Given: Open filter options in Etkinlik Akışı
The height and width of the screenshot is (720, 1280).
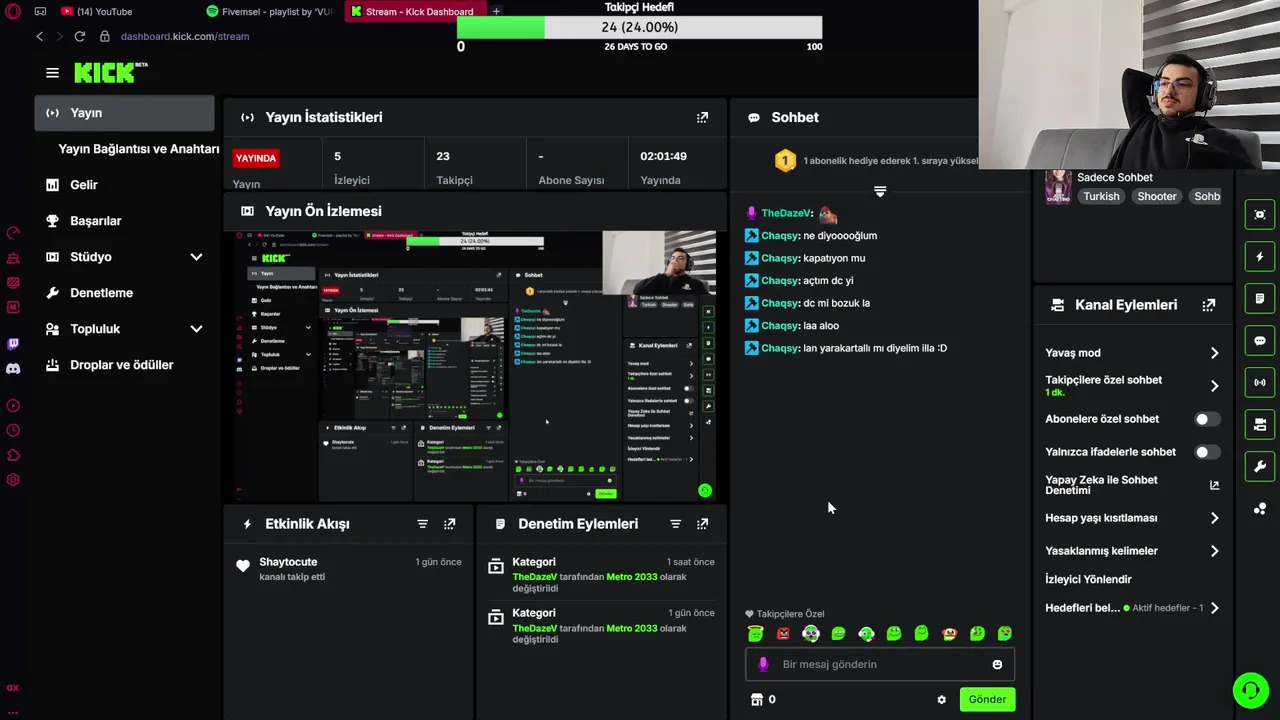Looking at the screenshot, I should click(422, 524).
